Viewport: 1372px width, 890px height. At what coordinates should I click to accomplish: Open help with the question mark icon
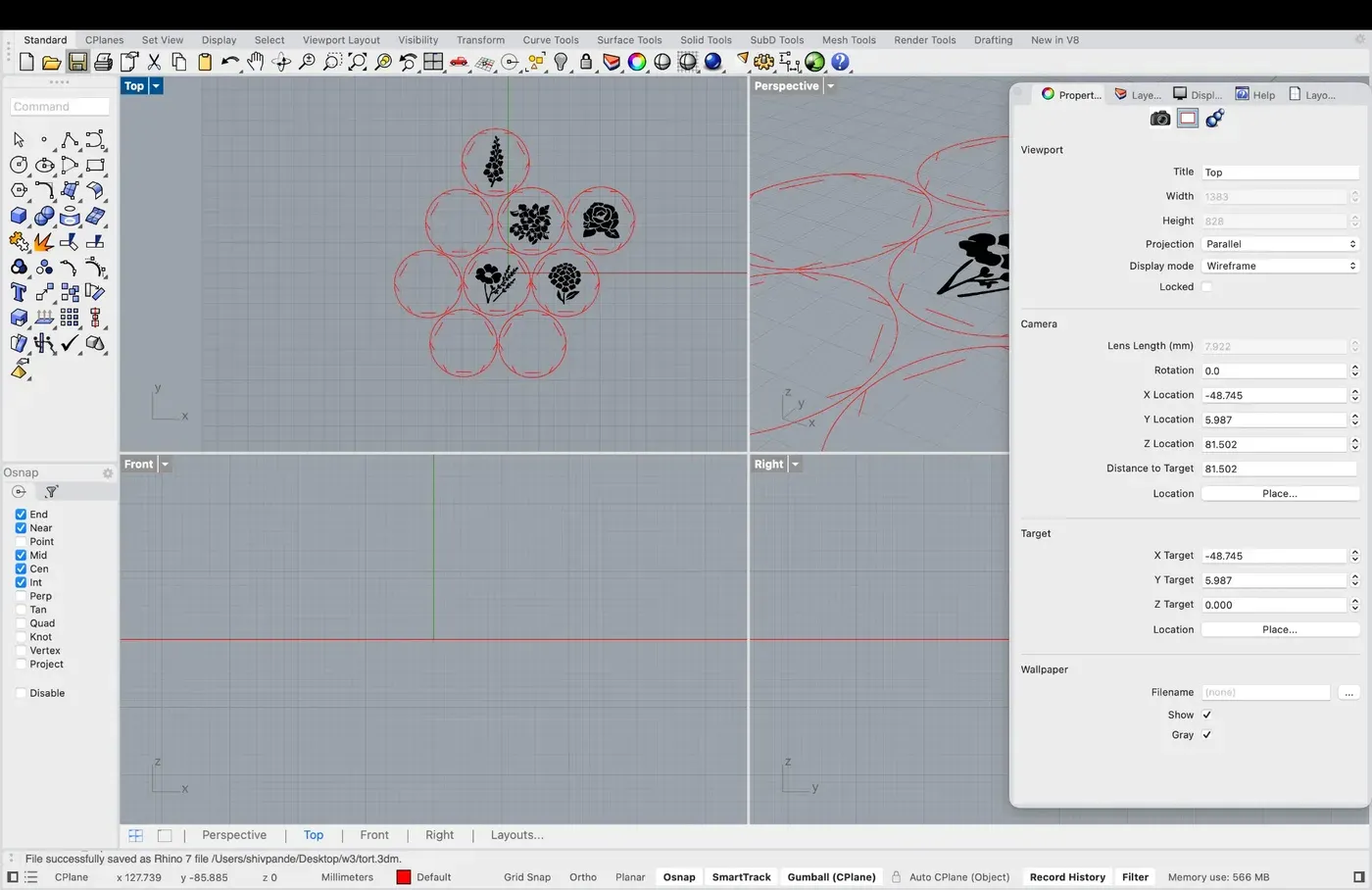[x=841, y=62]
